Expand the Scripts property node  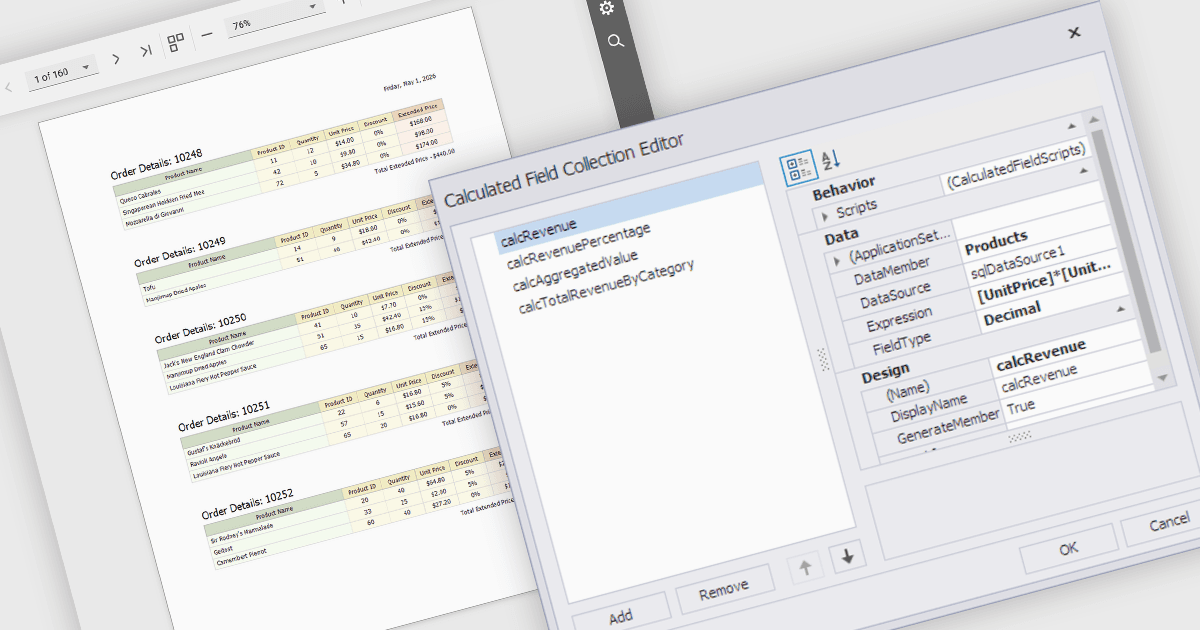tap(825, 215)
